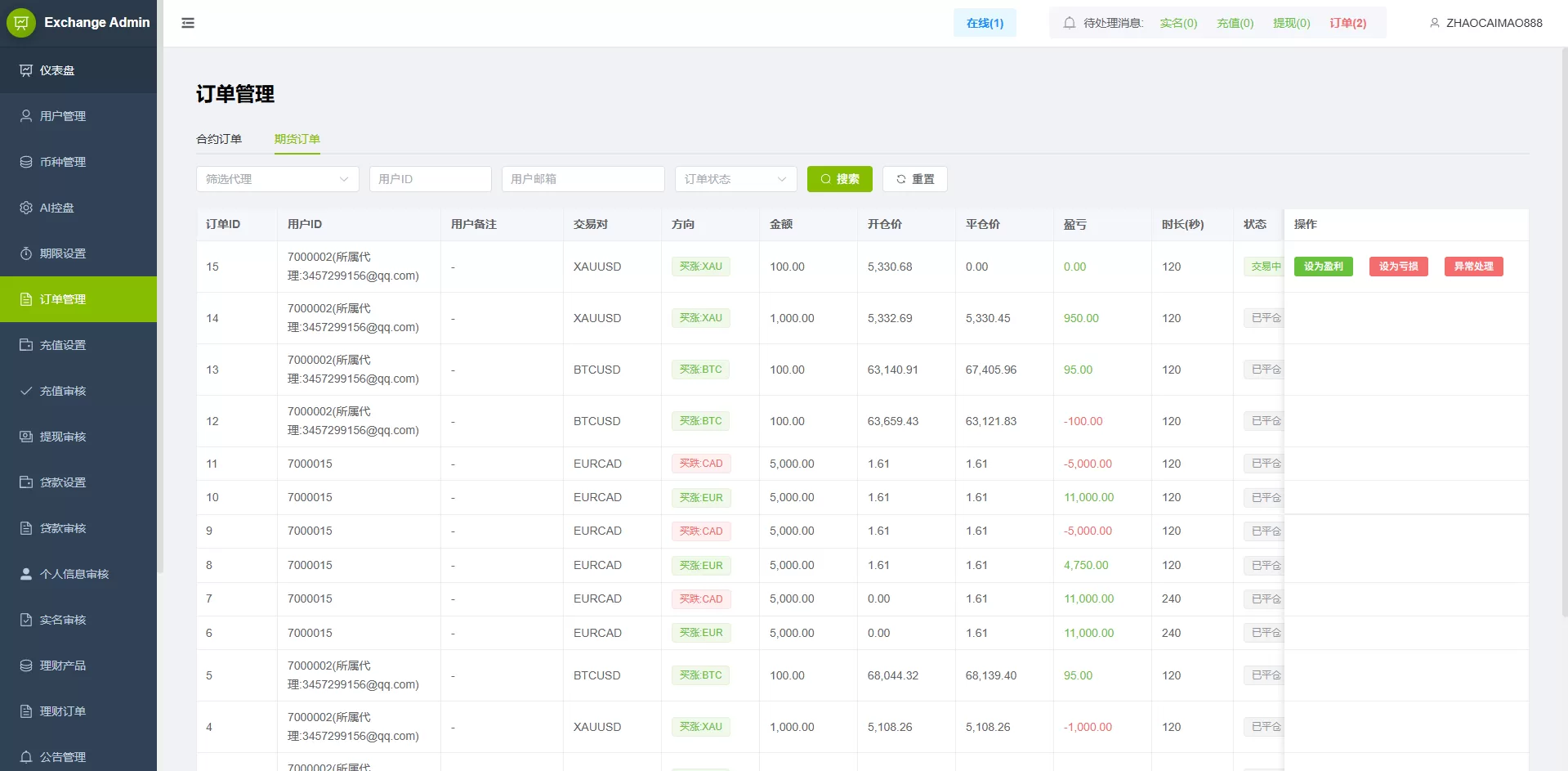1568x771 pixels.
Task: Expand the 筛选代理 agent filter dropdown
Action: (x=277, y=179)
